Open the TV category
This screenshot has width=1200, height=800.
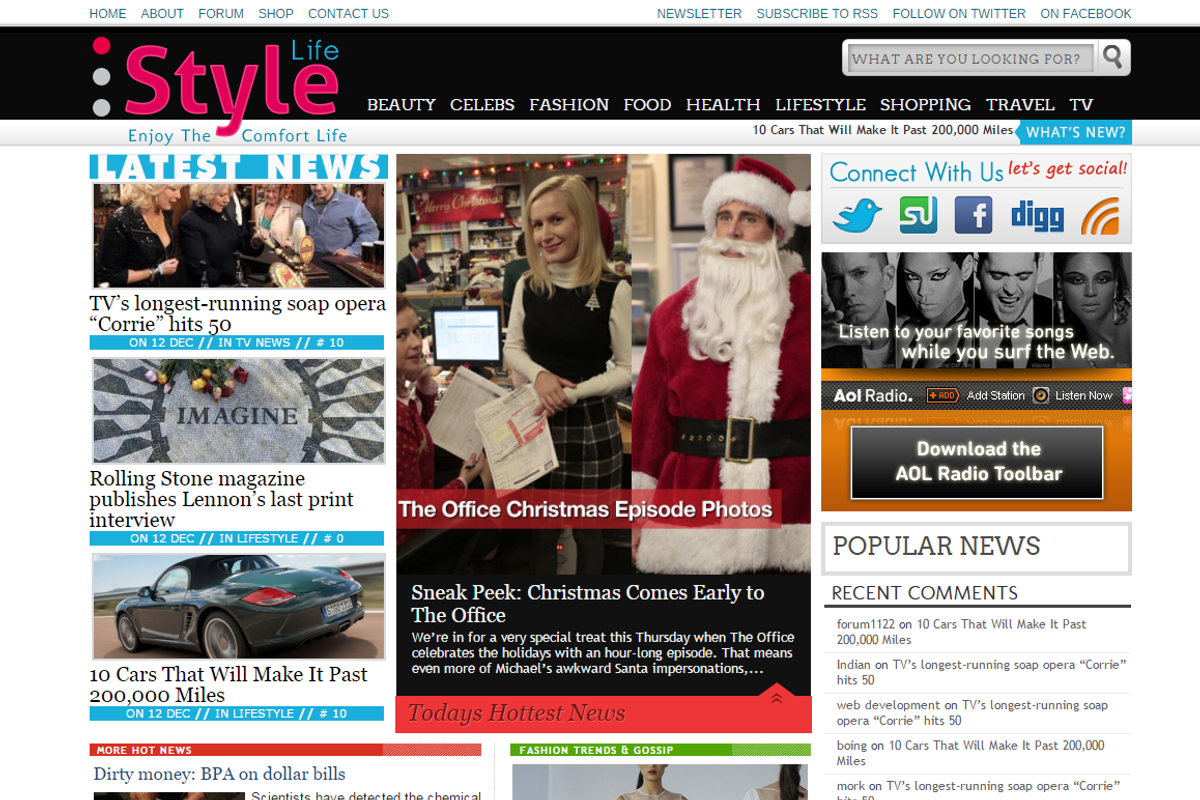tap(1081, 104)
